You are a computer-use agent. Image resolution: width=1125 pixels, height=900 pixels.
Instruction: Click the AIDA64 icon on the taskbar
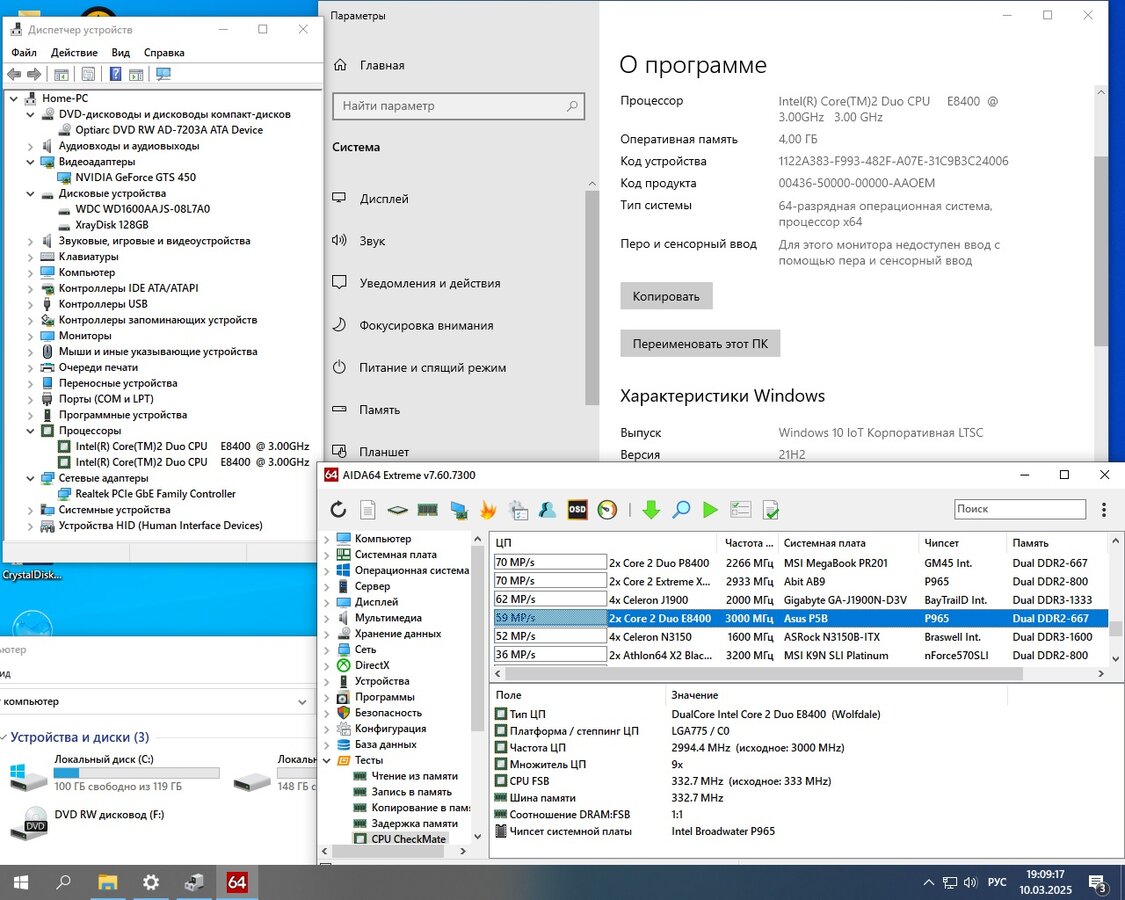(237, 882)
